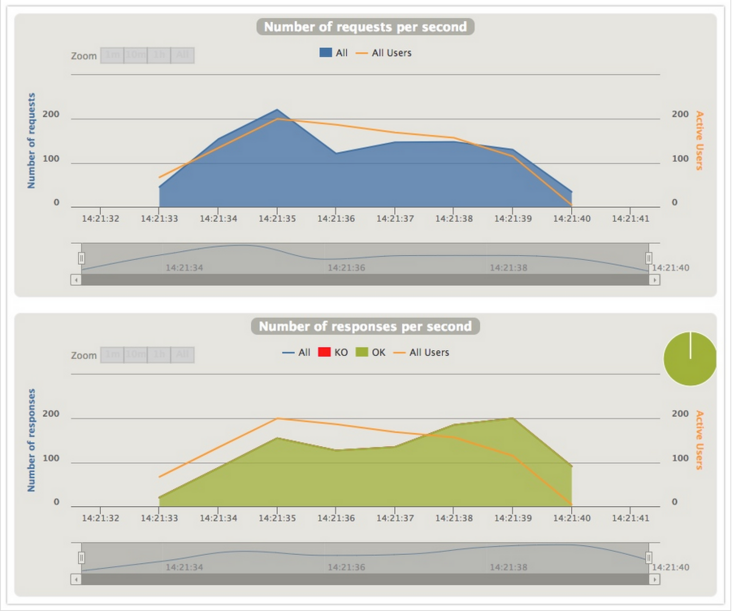Select All zoom range in requests chart

183,55
